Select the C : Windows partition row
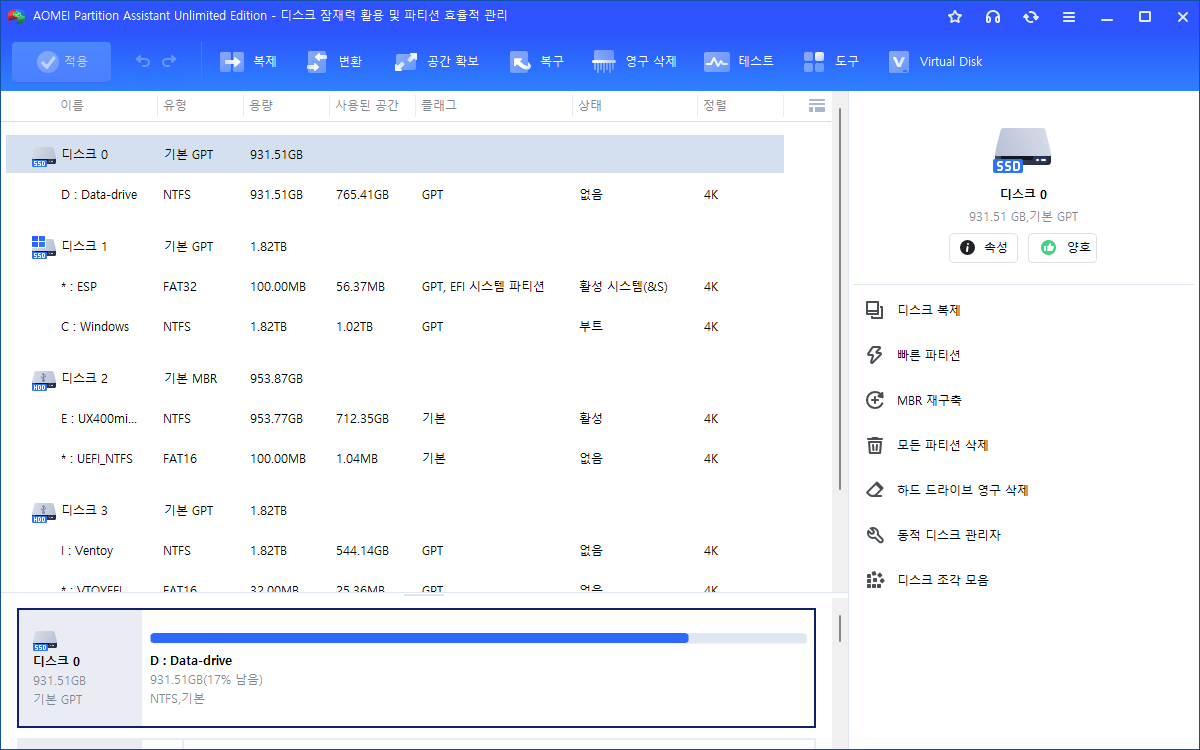Screen dimensions: 1200x750 click(395, 327)
